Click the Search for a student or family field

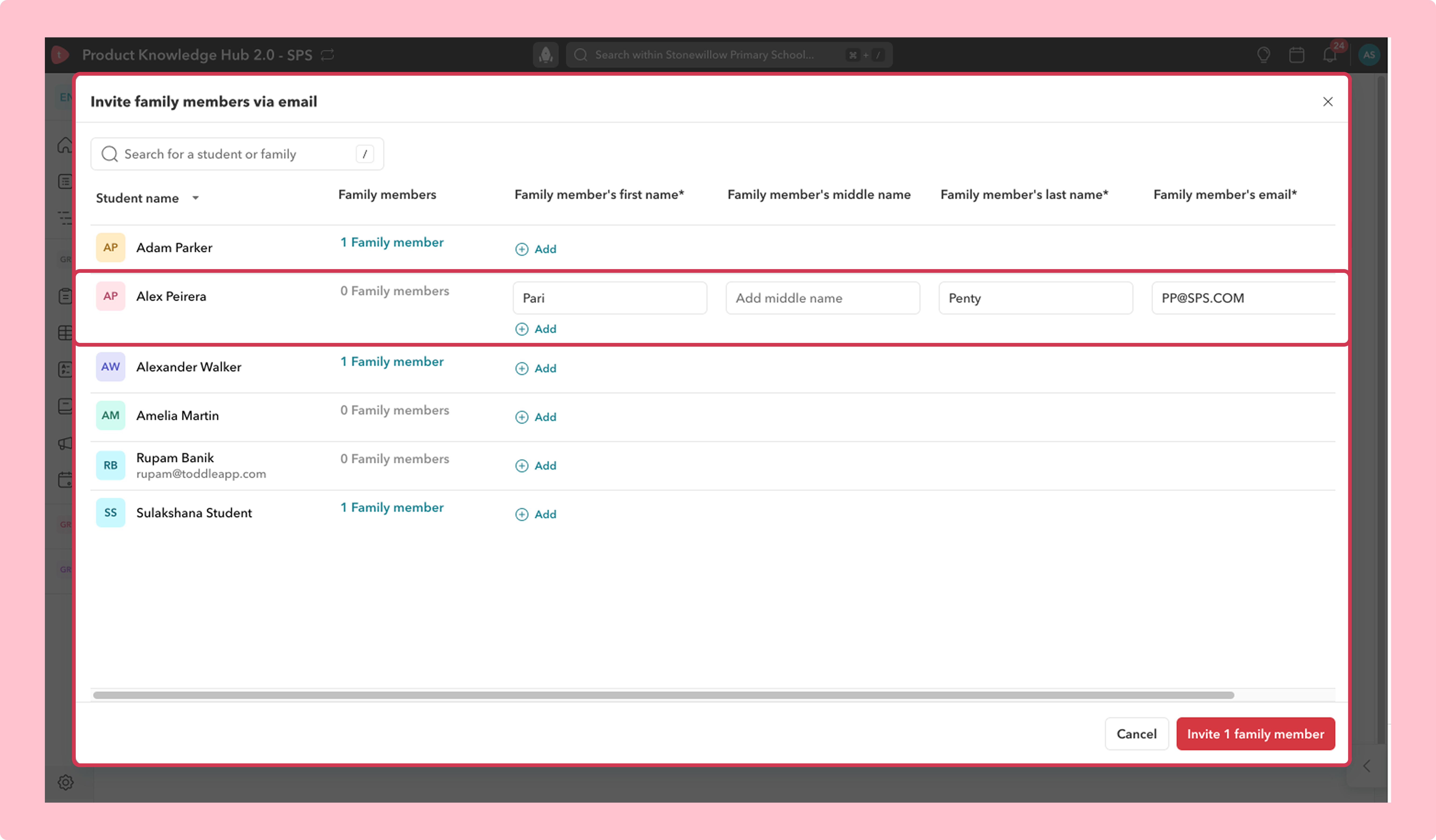[237, 154]
